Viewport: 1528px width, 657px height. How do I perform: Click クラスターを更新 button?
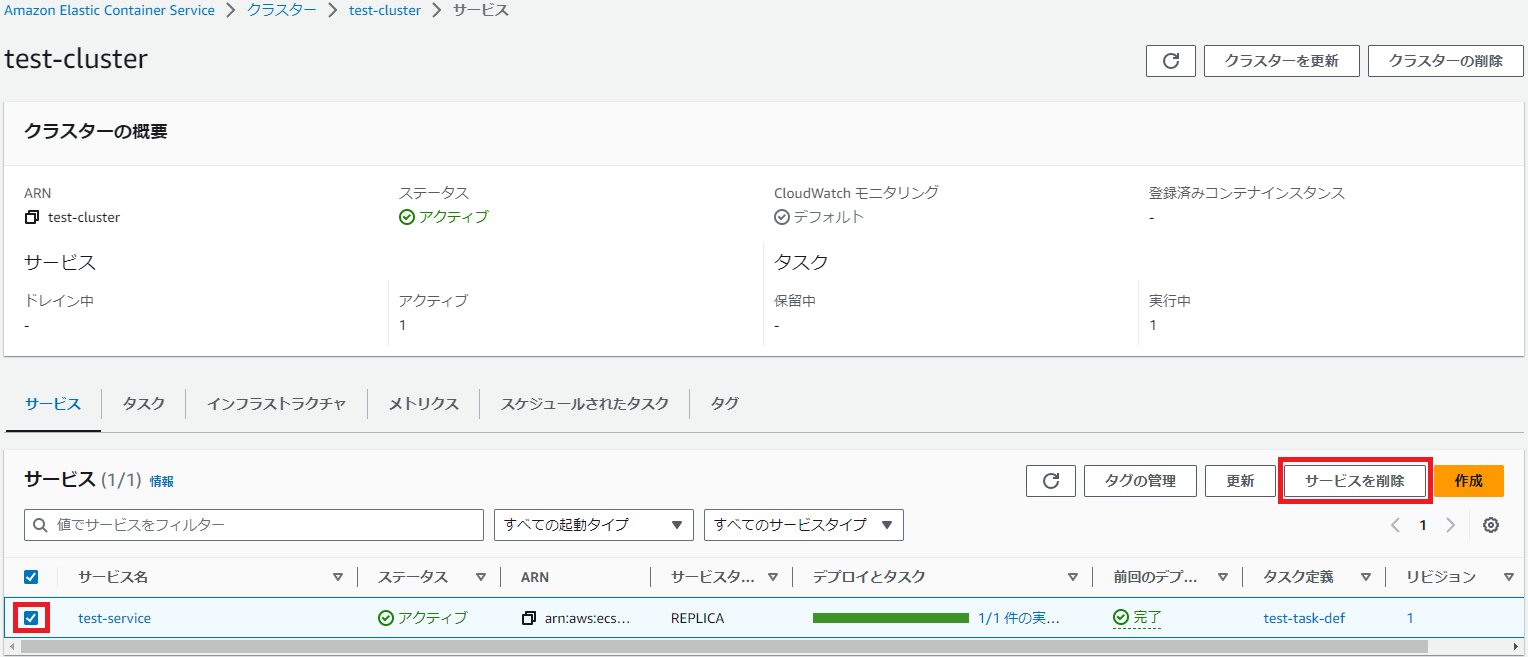1282,61
